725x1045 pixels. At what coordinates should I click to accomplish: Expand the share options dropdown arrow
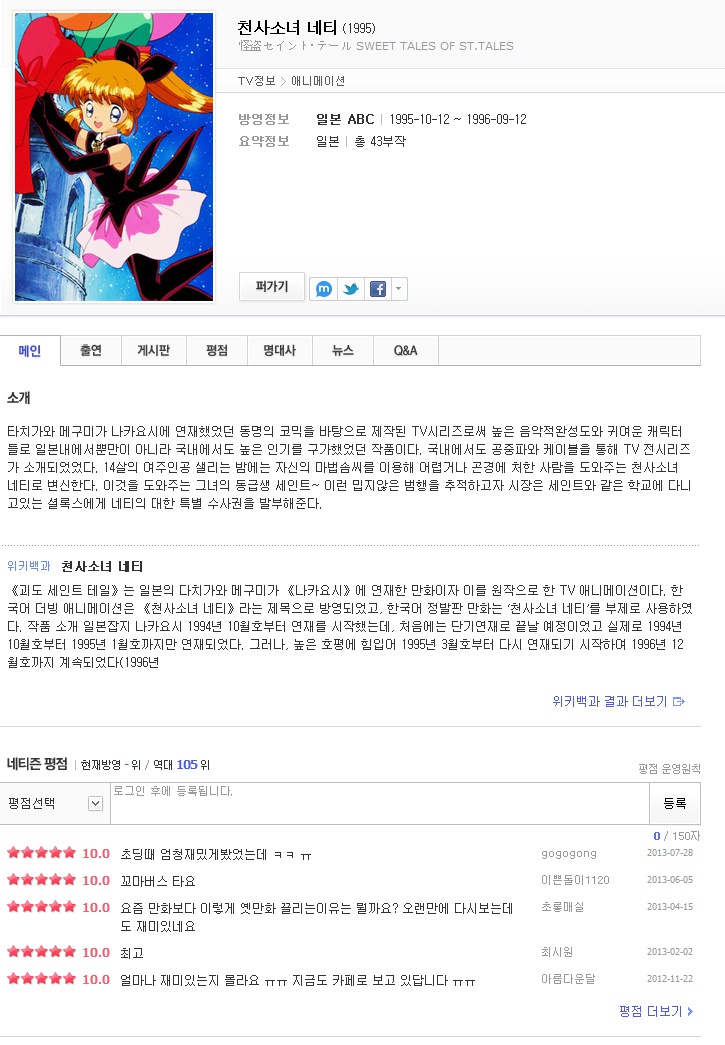(x=399, y=289)
